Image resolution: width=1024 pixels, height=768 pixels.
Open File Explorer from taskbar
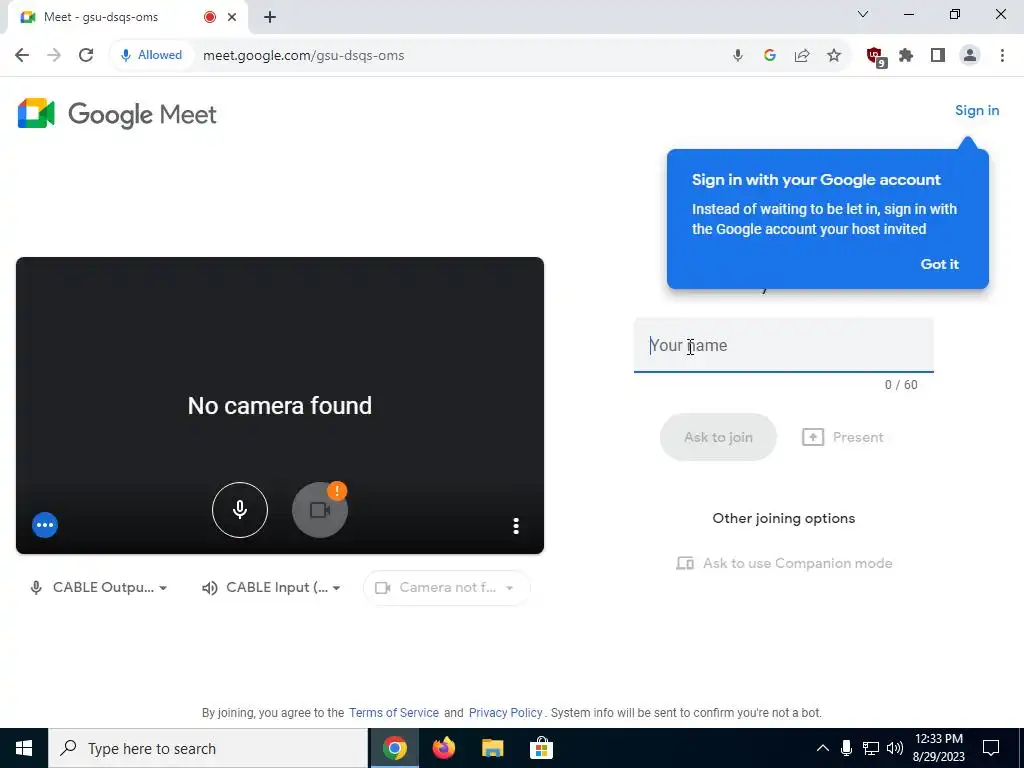492,748
